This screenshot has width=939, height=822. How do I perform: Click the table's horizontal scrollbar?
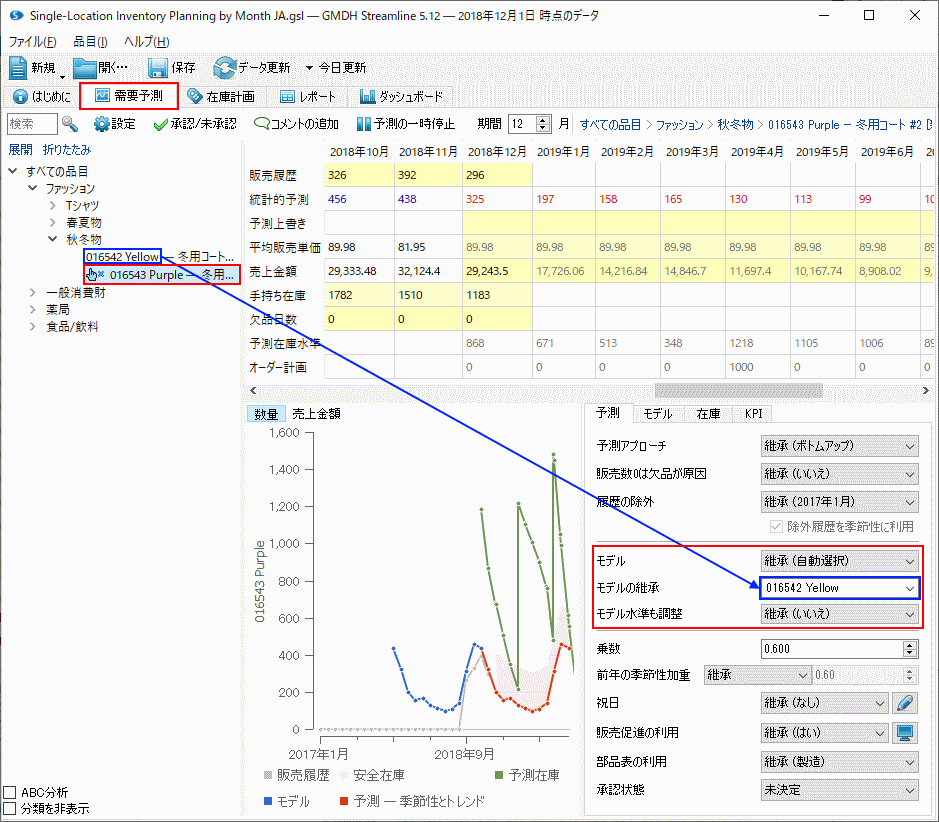[740, 390]
